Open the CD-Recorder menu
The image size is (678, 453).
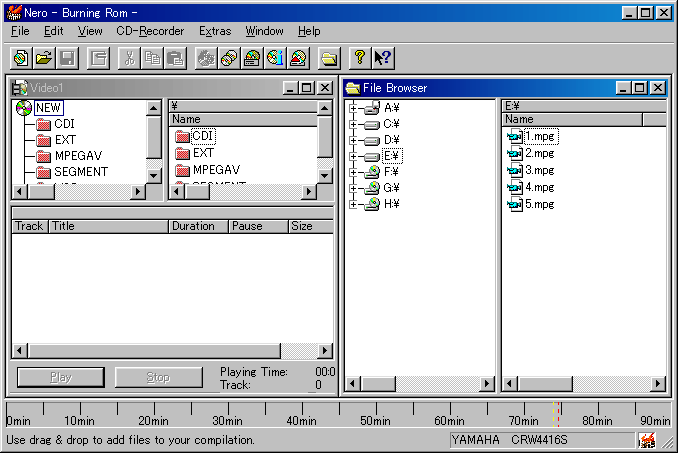pos(150,31)
